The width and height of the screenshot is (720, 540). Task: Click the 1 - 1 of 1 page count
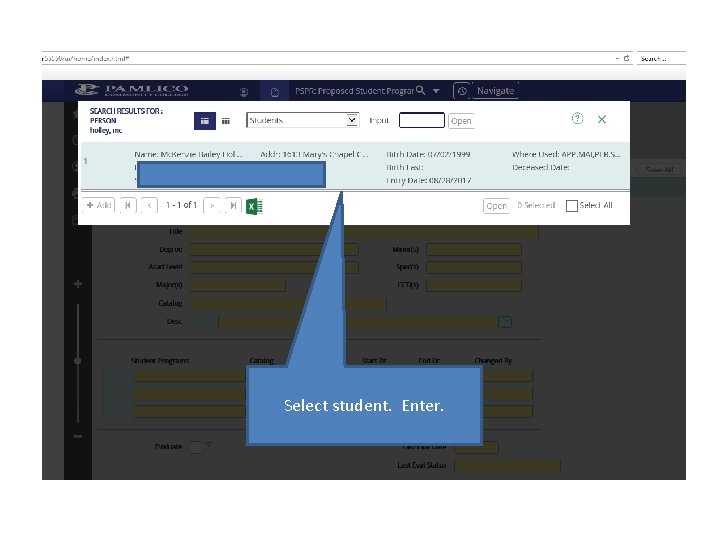pos(181,205)
